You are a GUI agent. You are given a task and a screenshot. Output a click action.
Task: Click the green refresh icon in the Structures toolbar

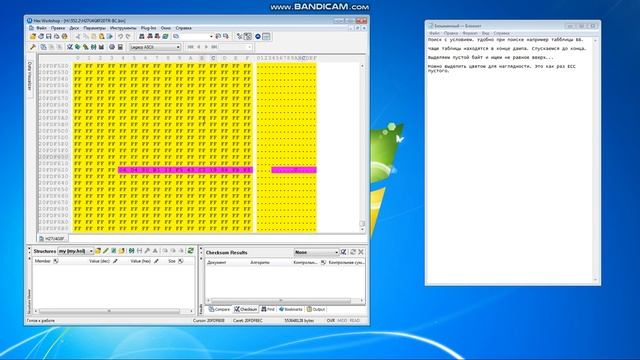click(191, 251)
